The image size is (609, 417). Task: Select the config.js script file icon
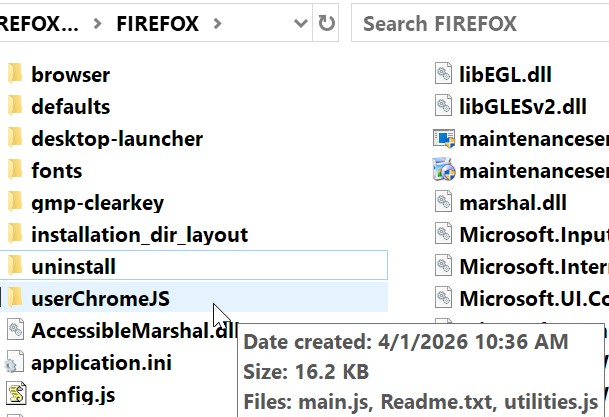click(15, 394)
